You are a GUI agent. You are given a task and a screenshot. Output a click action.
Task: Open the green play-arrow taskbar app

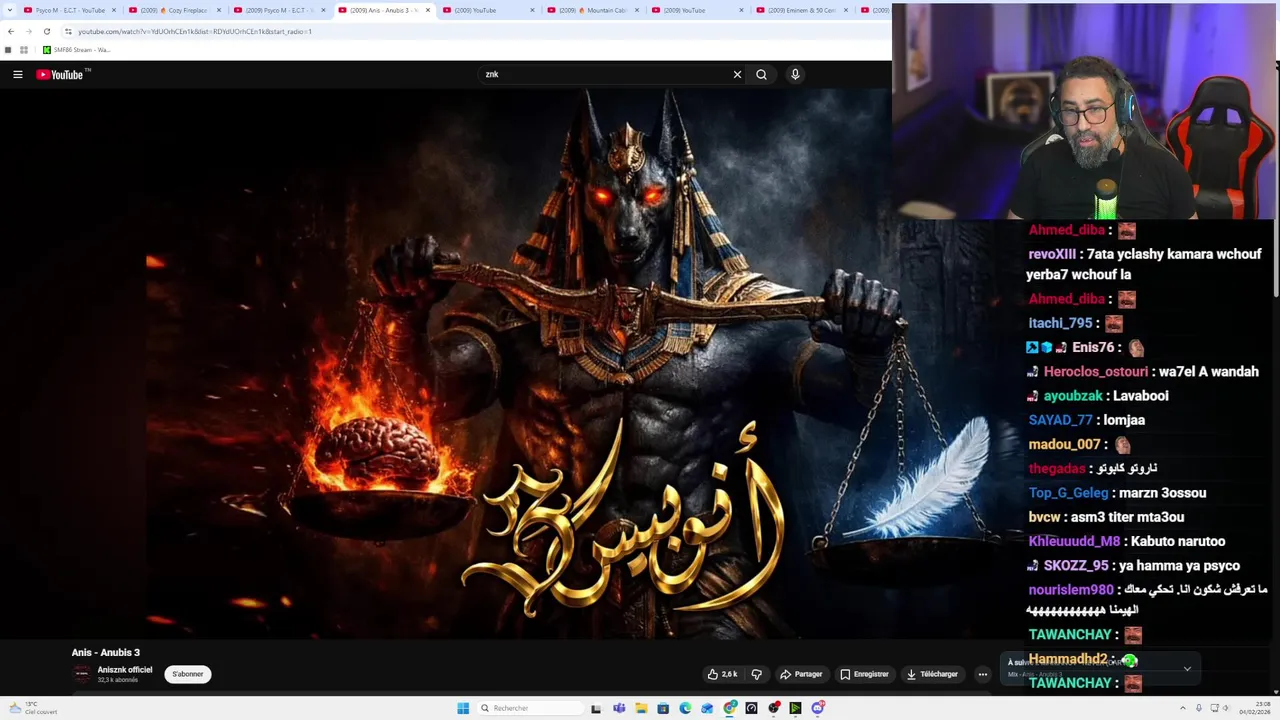pos(795,708)
